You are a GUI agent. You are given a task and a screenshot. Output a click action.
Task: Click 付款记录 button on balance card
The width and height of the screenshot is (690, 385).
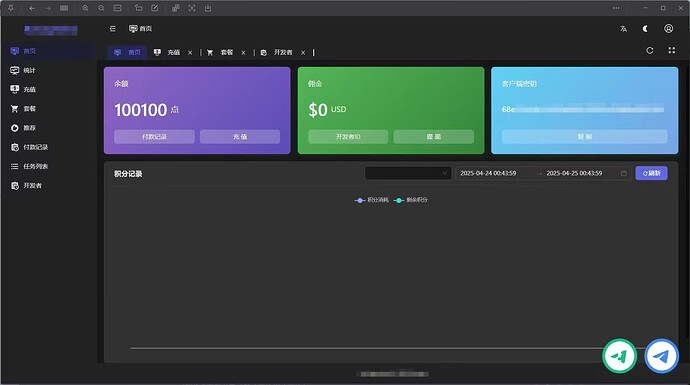pos(154,136)
